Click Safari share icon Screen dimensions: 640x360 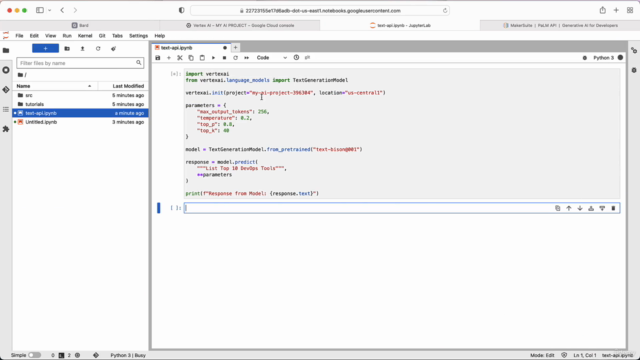[602, 10]
